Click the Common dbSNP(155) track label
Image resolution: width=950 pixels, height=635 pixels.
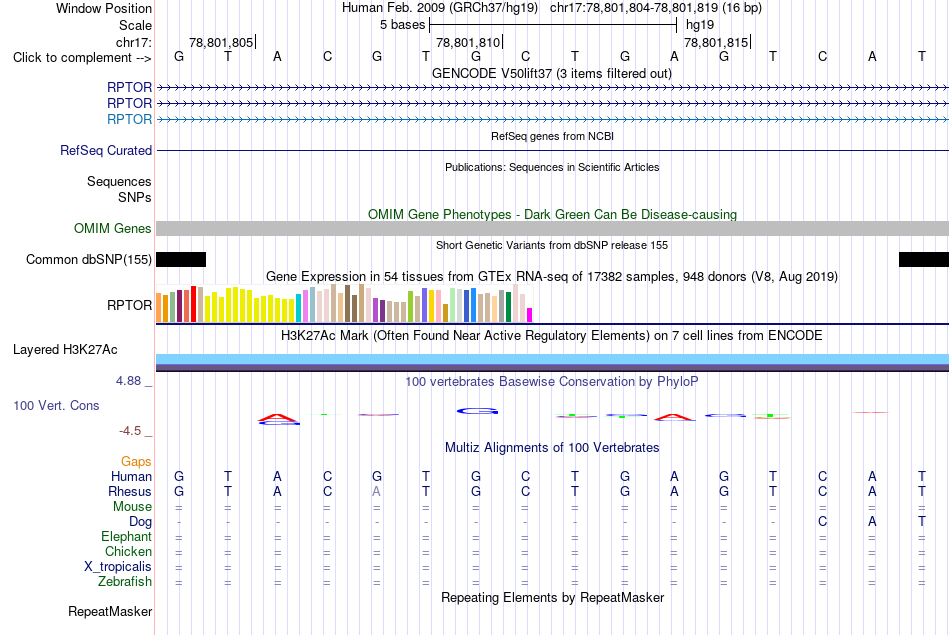88,259
